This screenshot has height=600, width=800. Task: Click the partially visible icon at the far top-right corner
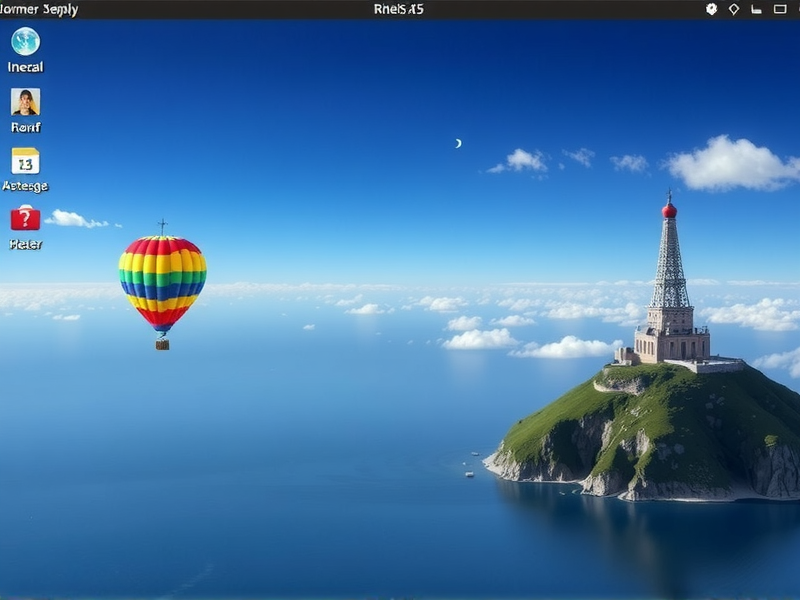pyautogui.click(x=797, y=8)
